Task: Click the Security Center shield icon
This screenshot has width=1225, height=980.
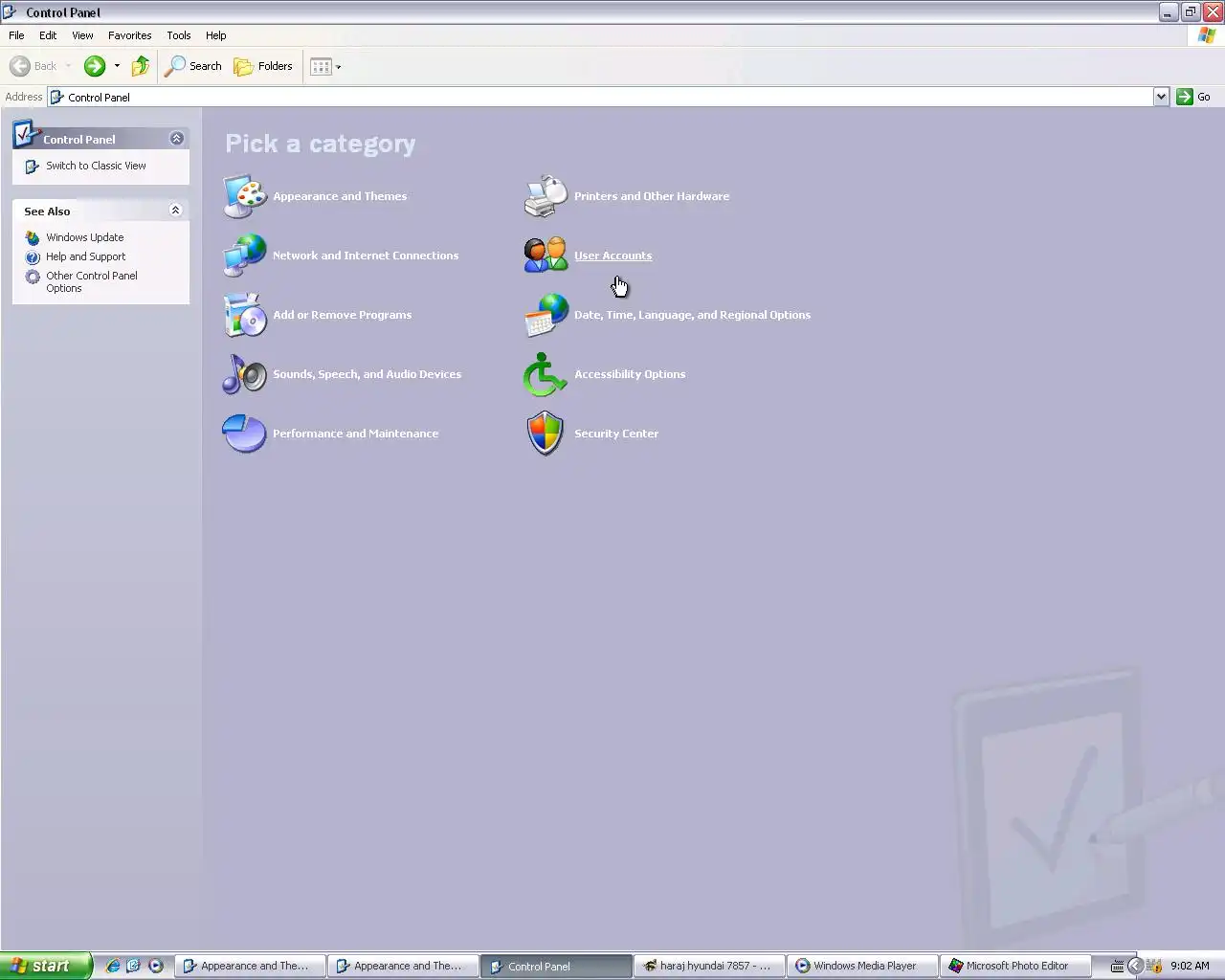Action: [546, 434]
